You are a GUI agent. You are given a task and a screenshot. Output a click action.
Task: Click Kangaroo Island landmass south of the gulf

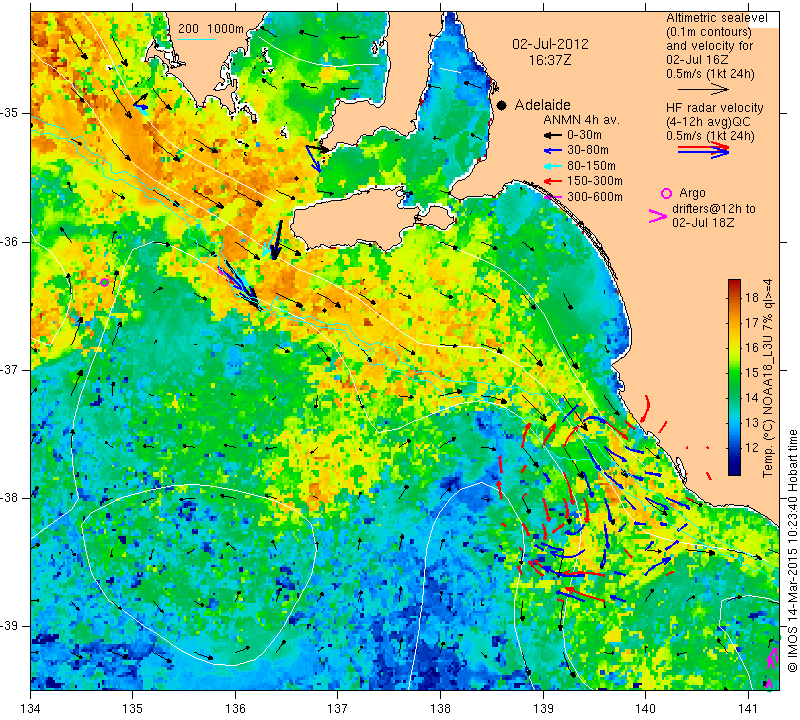tap(358, 216)
